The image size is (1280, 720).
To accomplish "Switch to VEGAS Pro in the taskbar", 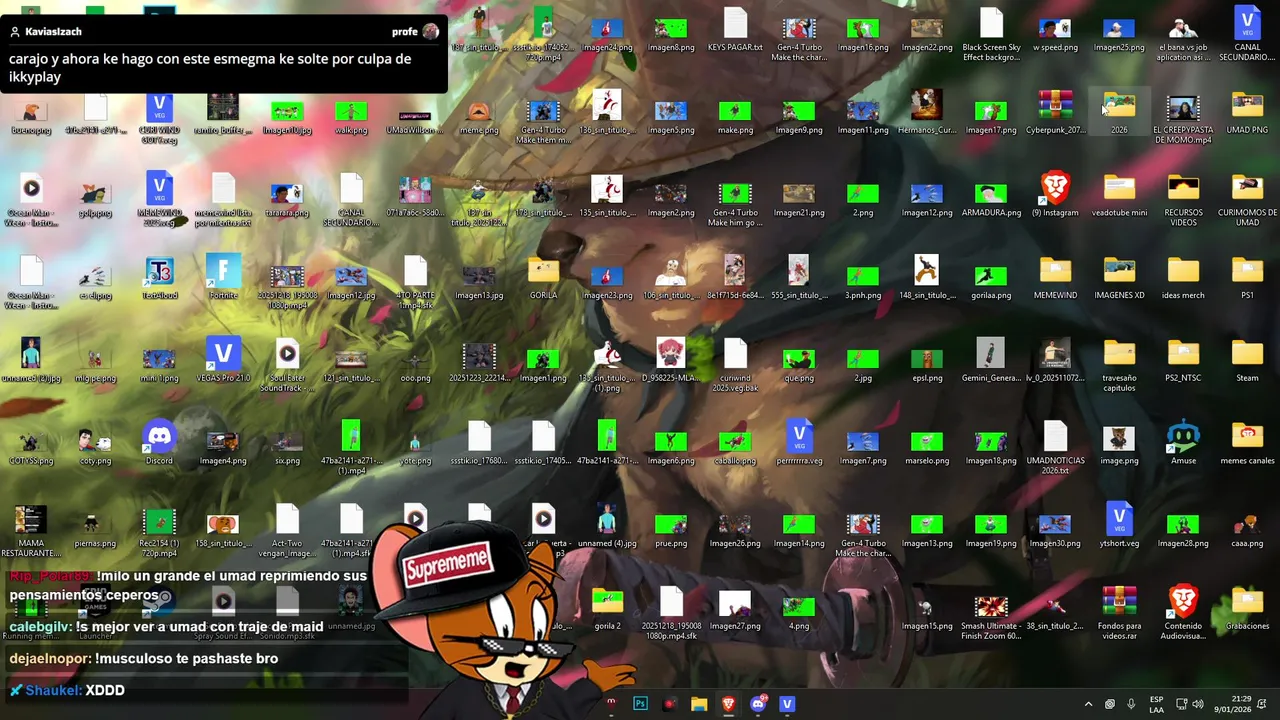I will click(x=787, y=704).
